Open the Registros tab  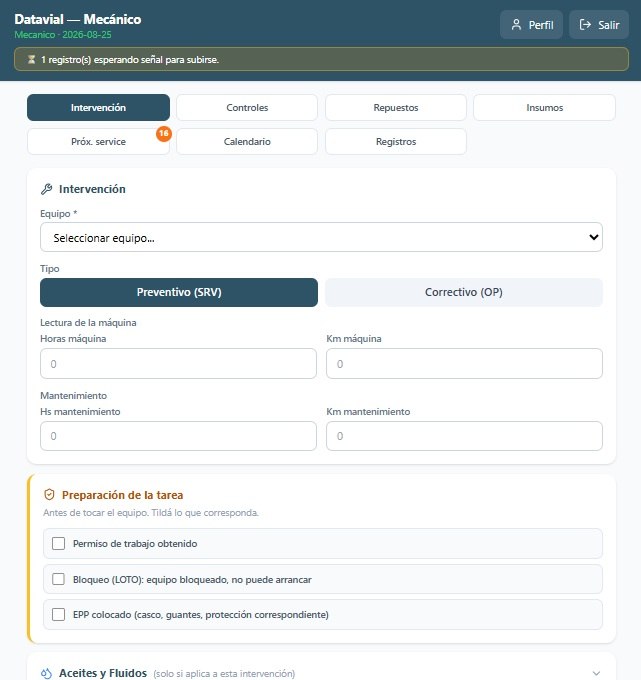pyautogui.click(x=396, y=141)
